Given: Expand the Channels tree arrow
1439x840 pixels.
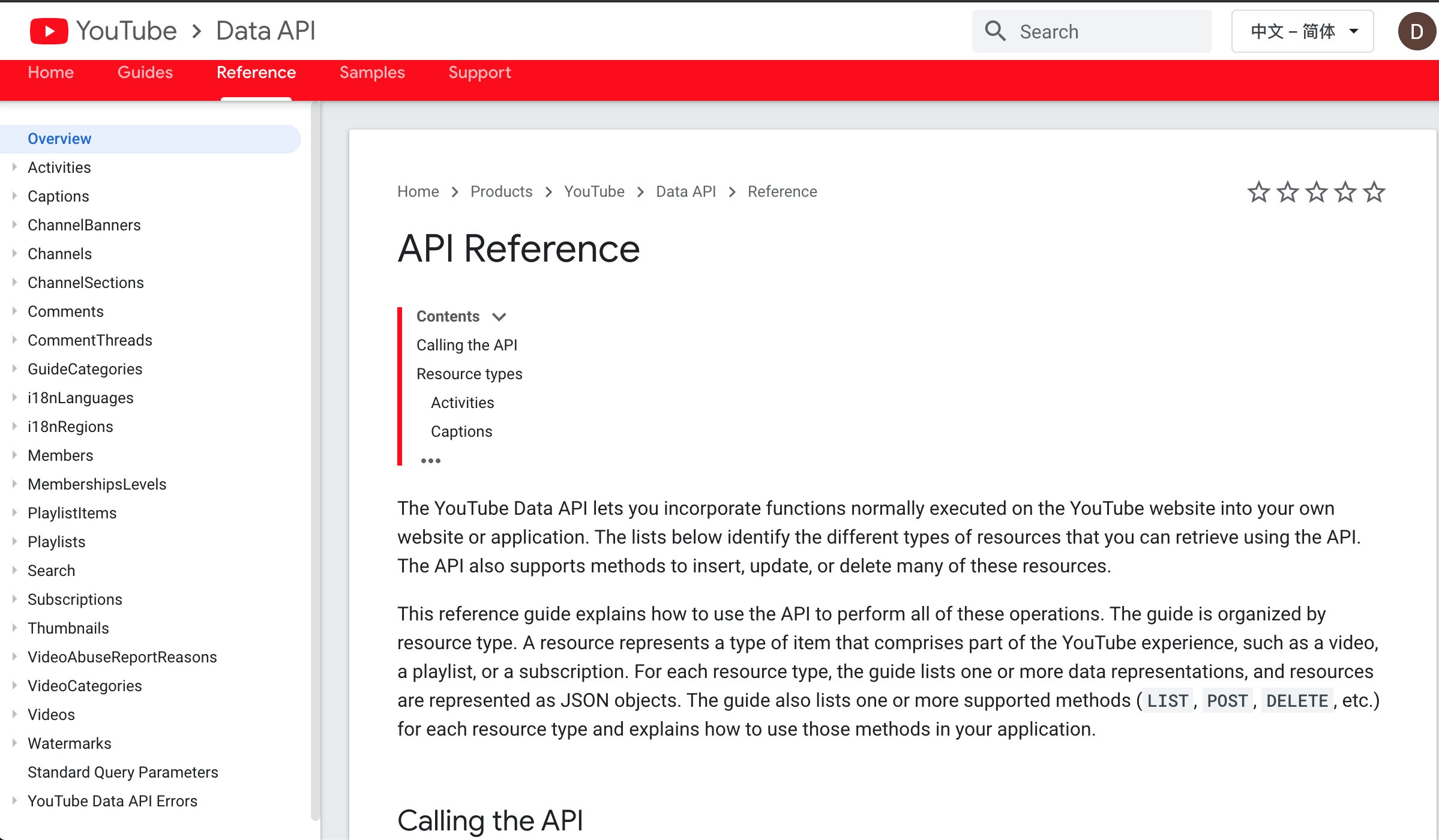Looking at the screenshot, I should 14,253.
